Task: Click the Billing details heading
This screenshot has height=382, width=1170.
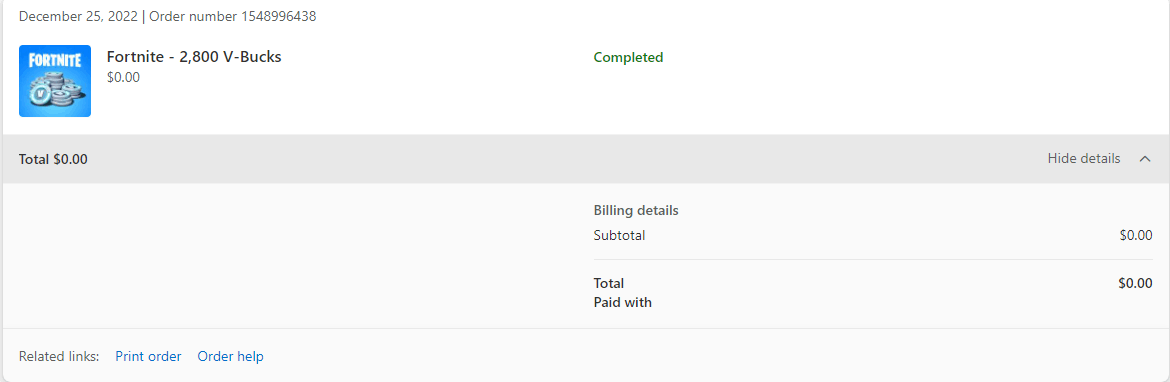Action: pos(636,210)
